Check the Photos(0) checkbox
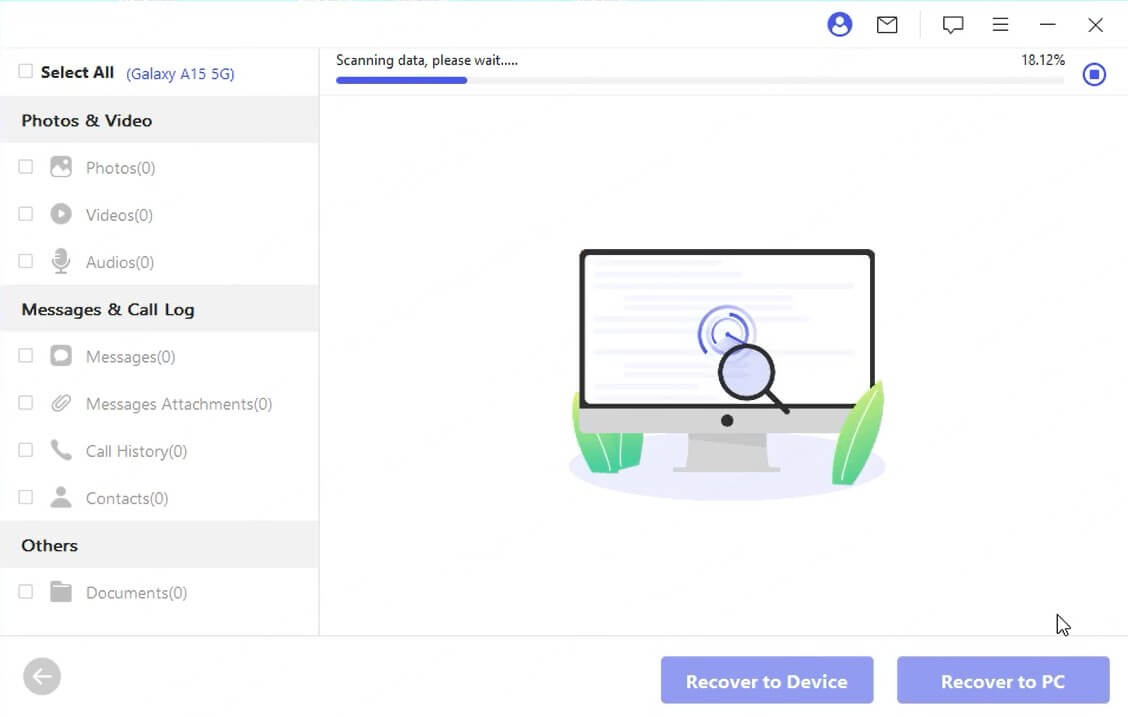1128x717 pixels. (23, 167)
